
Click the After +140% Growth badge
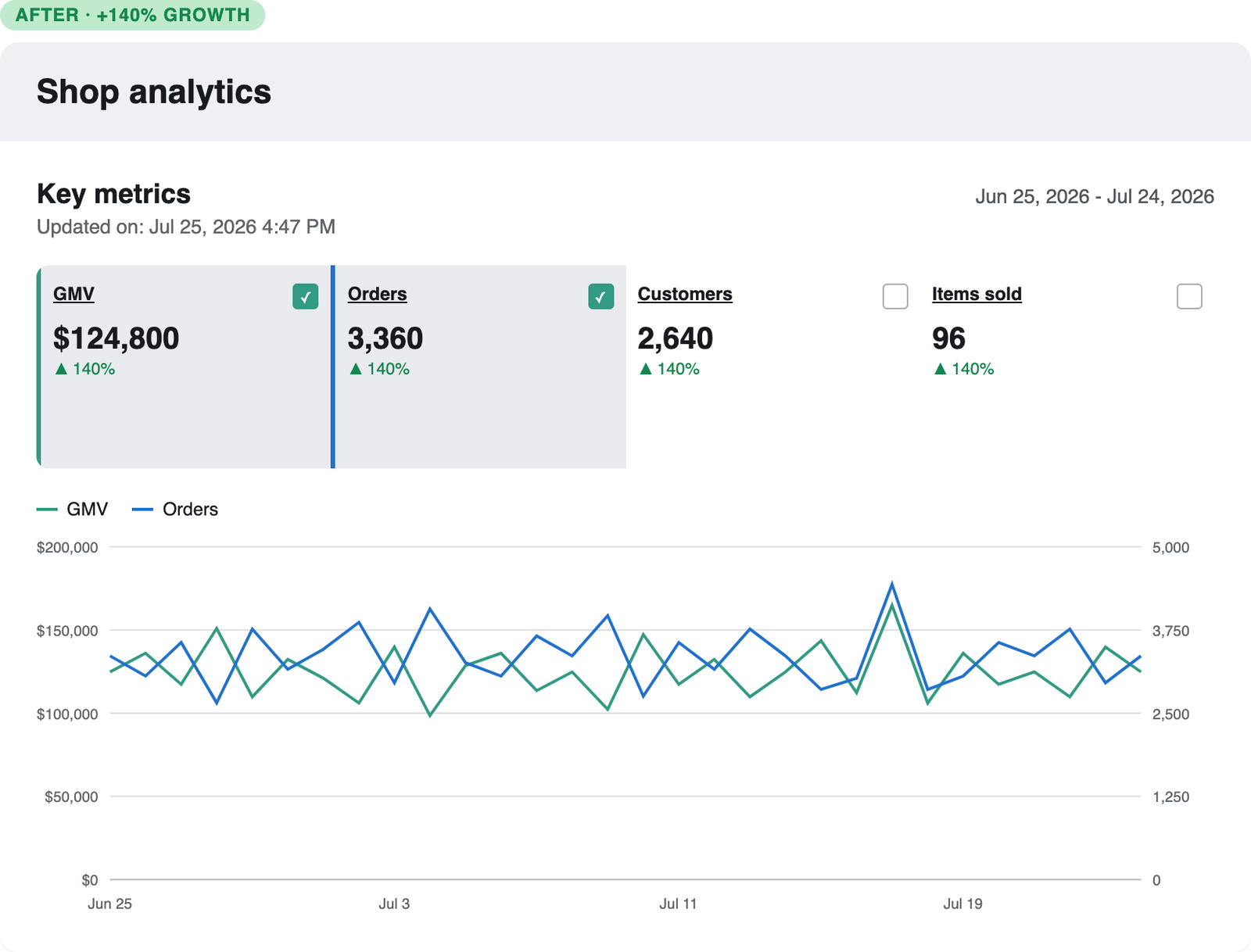(133, 15)
